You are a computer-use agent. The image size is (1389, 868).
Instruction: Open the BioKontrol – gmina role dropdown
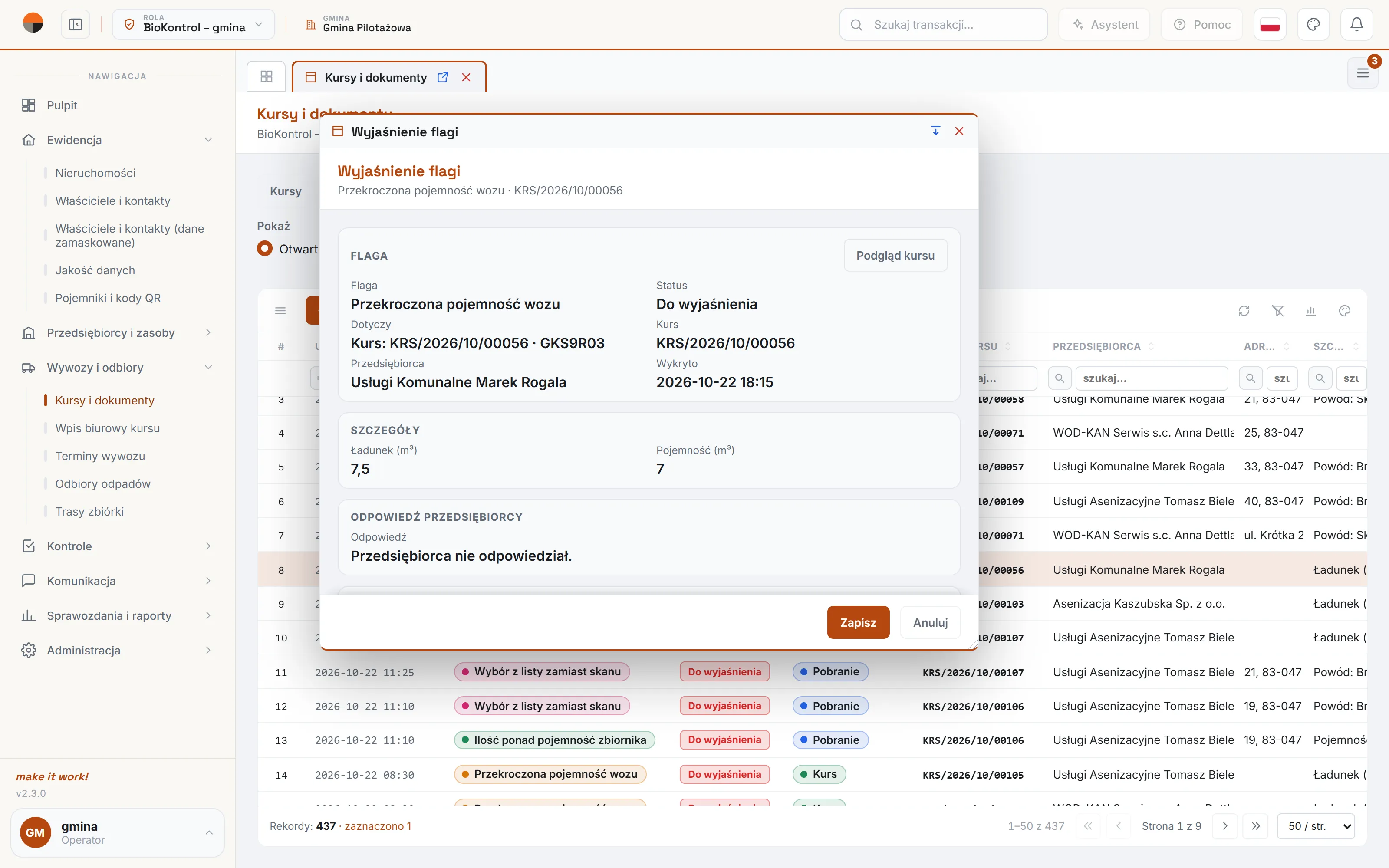click(x=194, y=25)
